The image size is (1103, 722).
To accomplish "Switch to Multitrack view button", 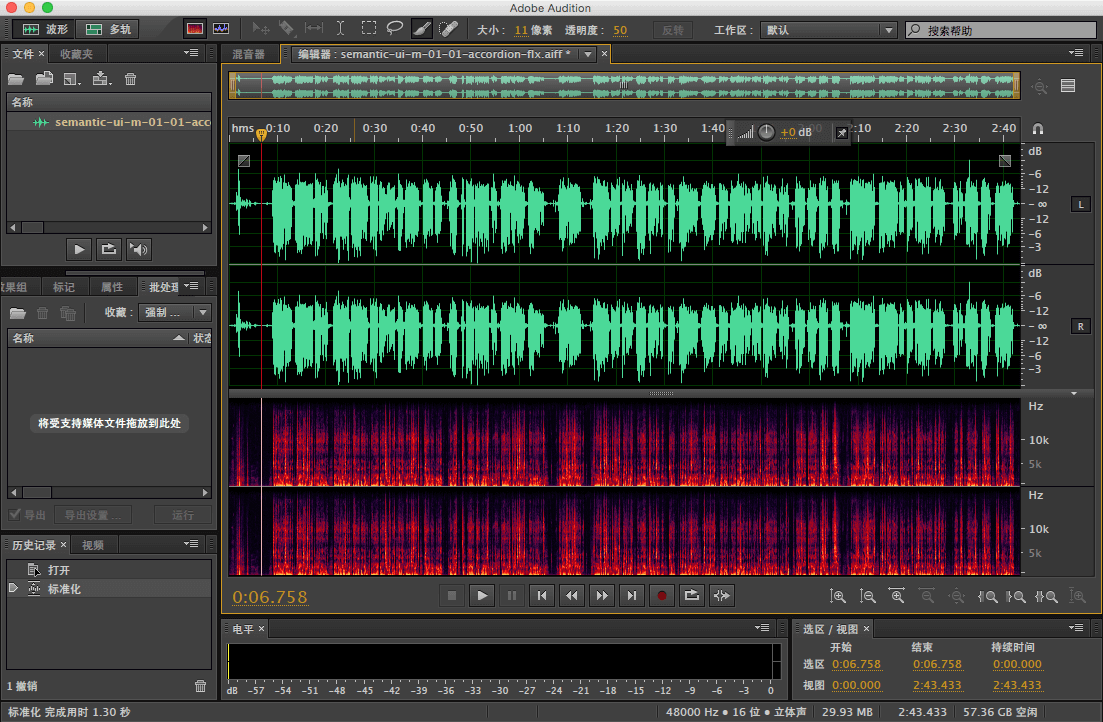I will [x=108, y=30].
